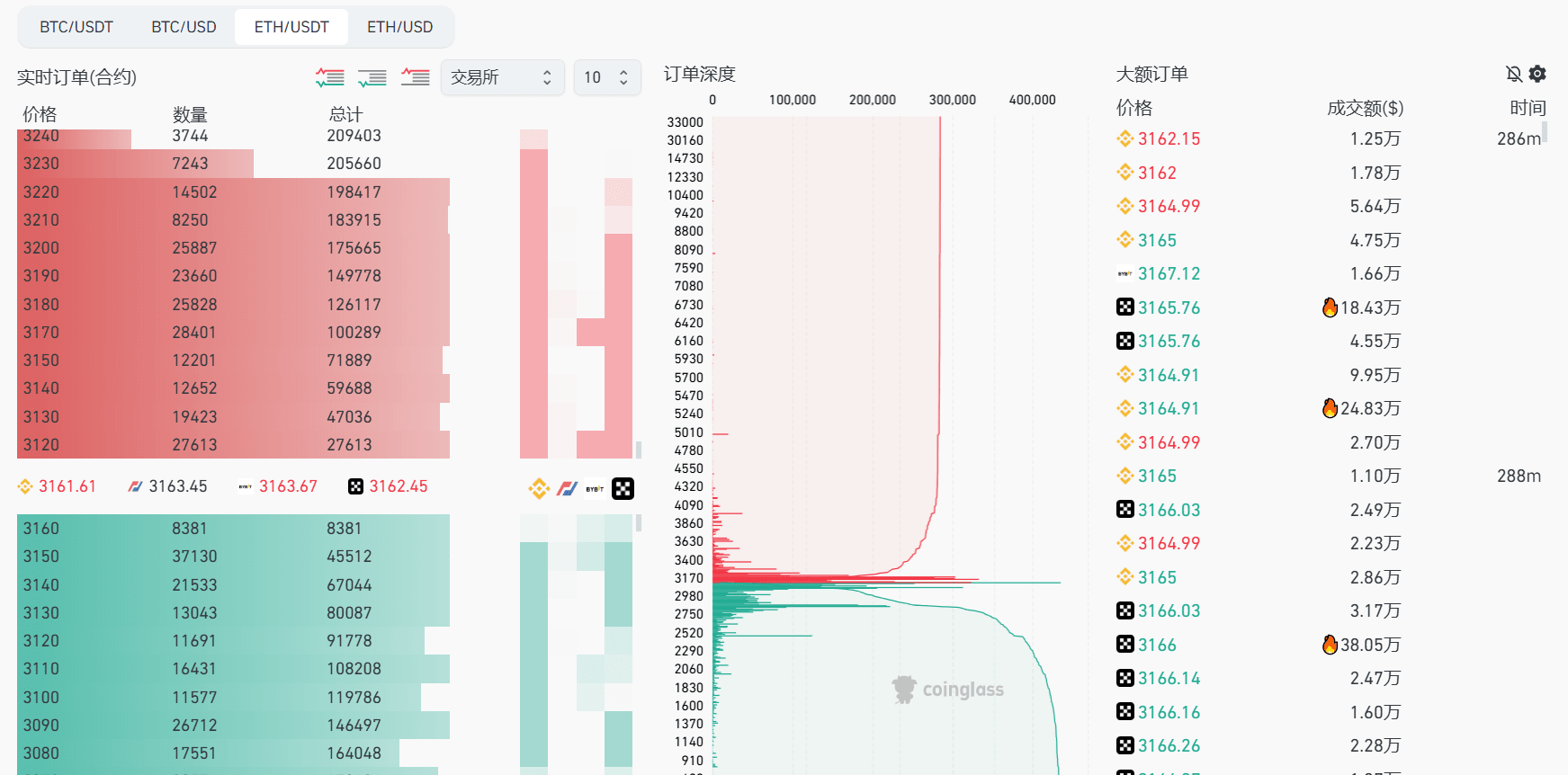
Task: Click OKX icon in 3166.14 large order row
Action: click(x=1124, y=678)
